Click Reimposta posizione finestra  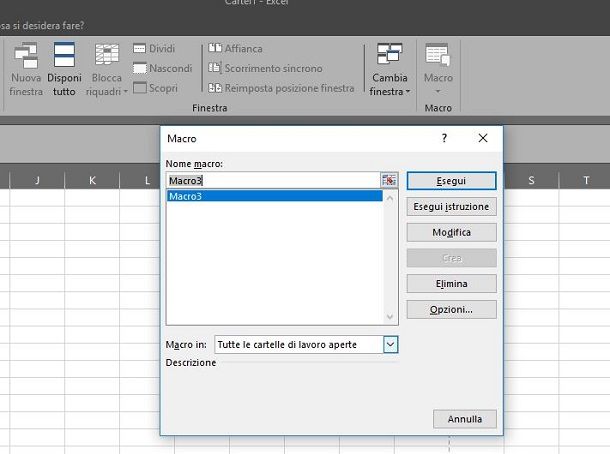coord(281,88)
